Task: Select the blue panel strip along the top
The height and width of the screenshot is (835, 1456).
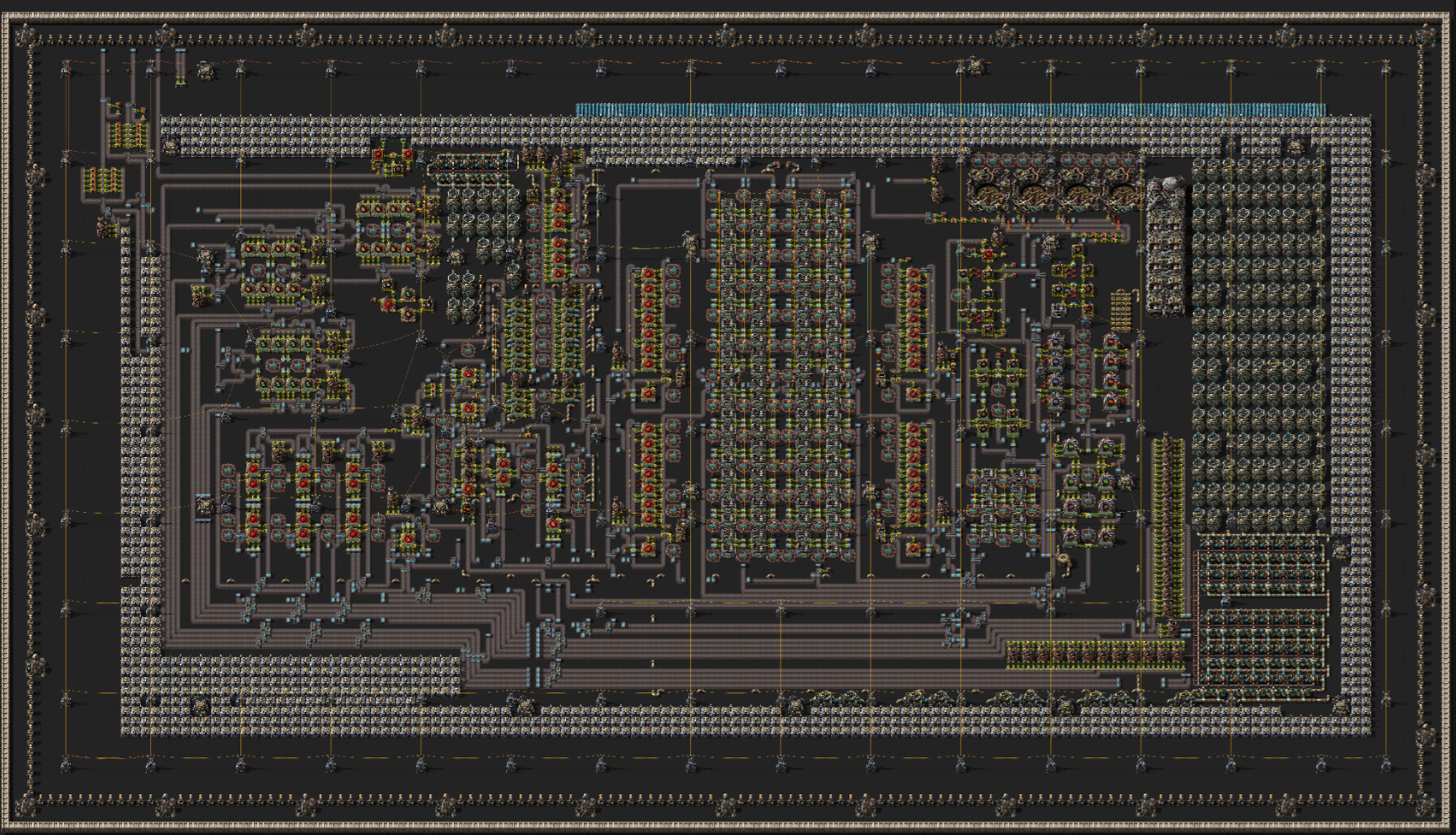Action: [950, 110]
